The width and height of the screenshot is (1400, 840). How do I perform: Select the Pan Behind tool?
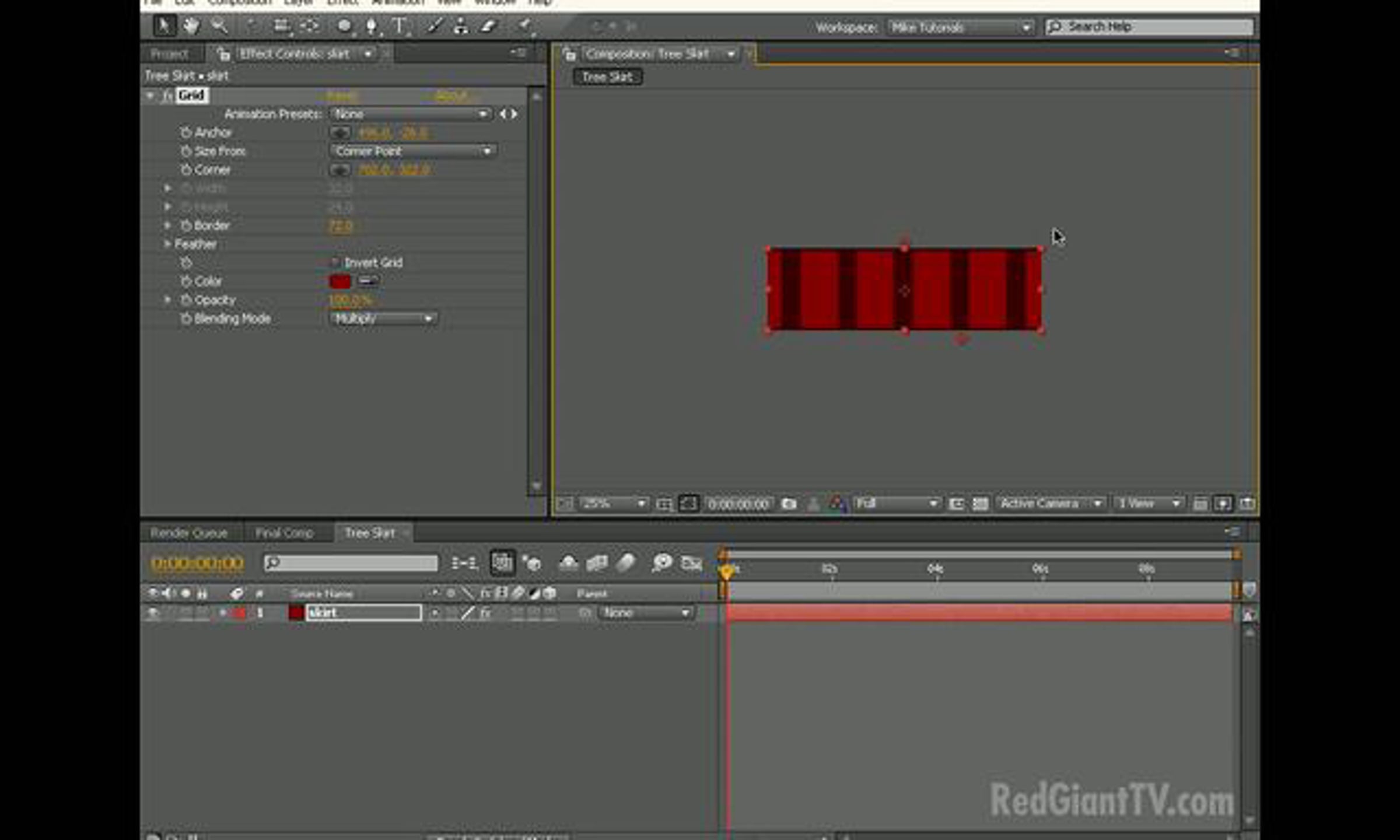point(310,26)
